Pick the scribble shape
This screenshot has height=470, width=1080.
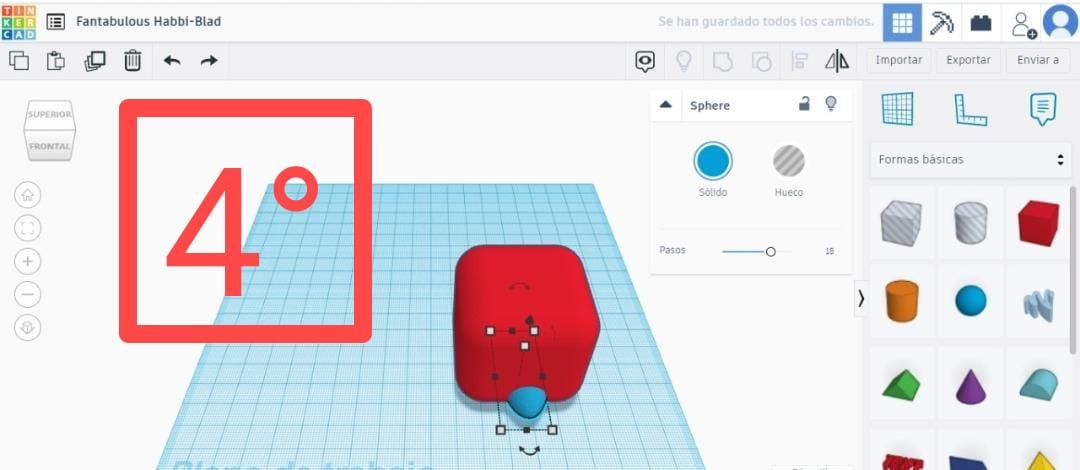1039,305
